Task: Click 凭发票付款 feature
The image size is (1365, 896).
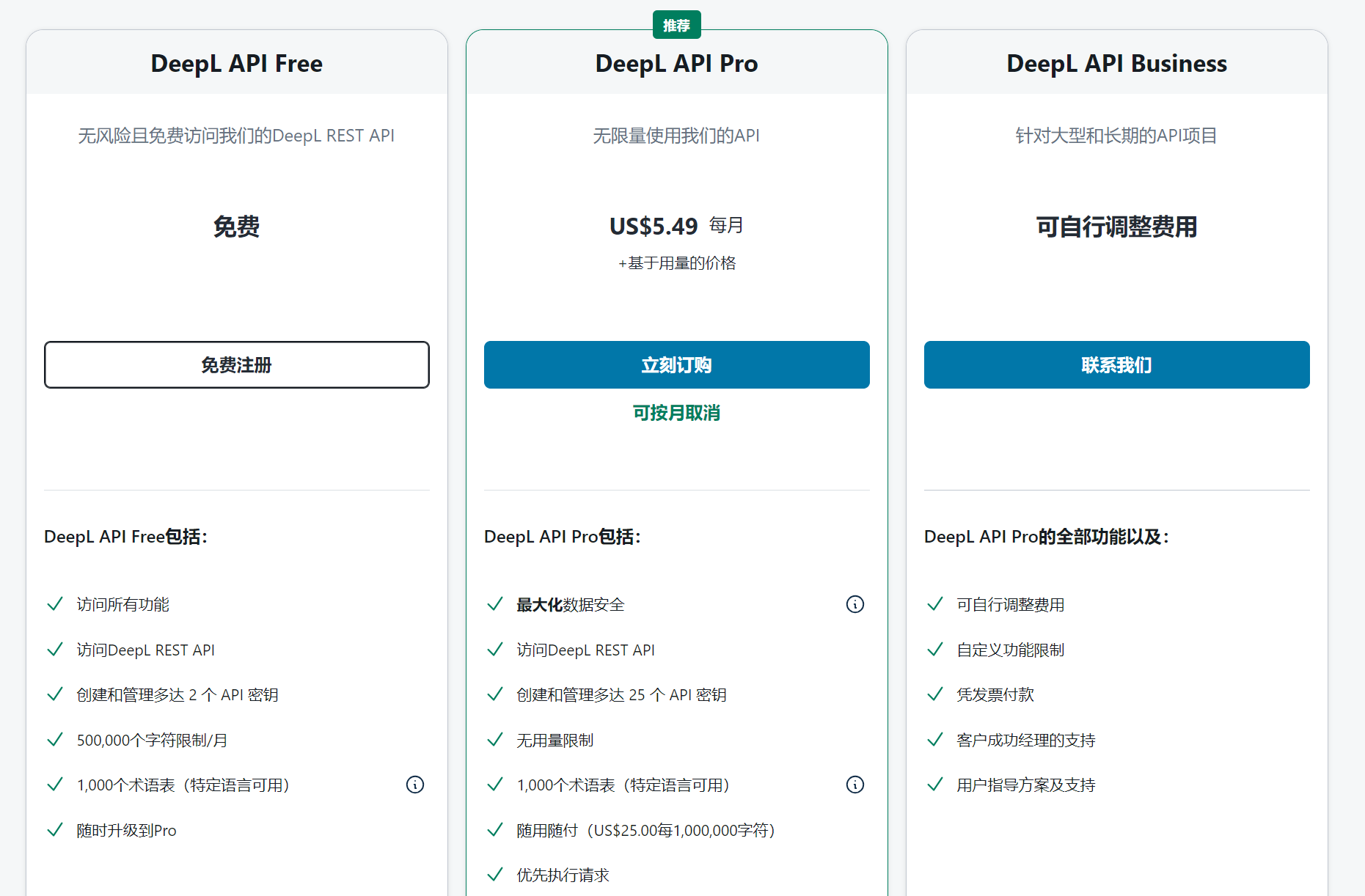Action: (x=995, y=694)
